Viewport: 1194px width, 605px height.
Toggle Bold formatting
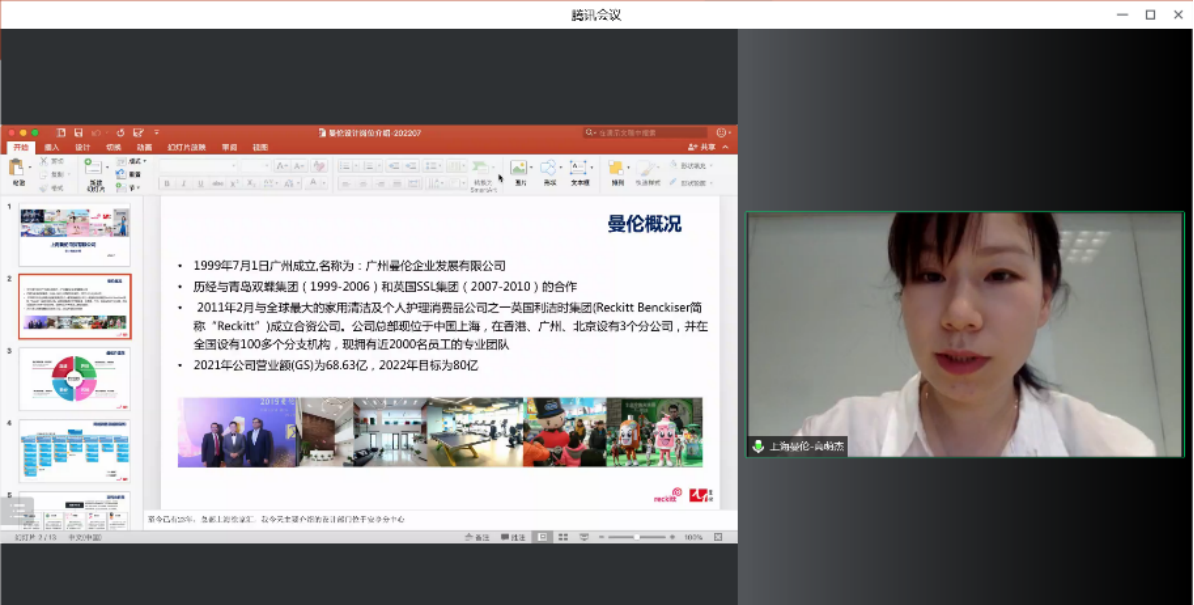[x=167, y=183]
